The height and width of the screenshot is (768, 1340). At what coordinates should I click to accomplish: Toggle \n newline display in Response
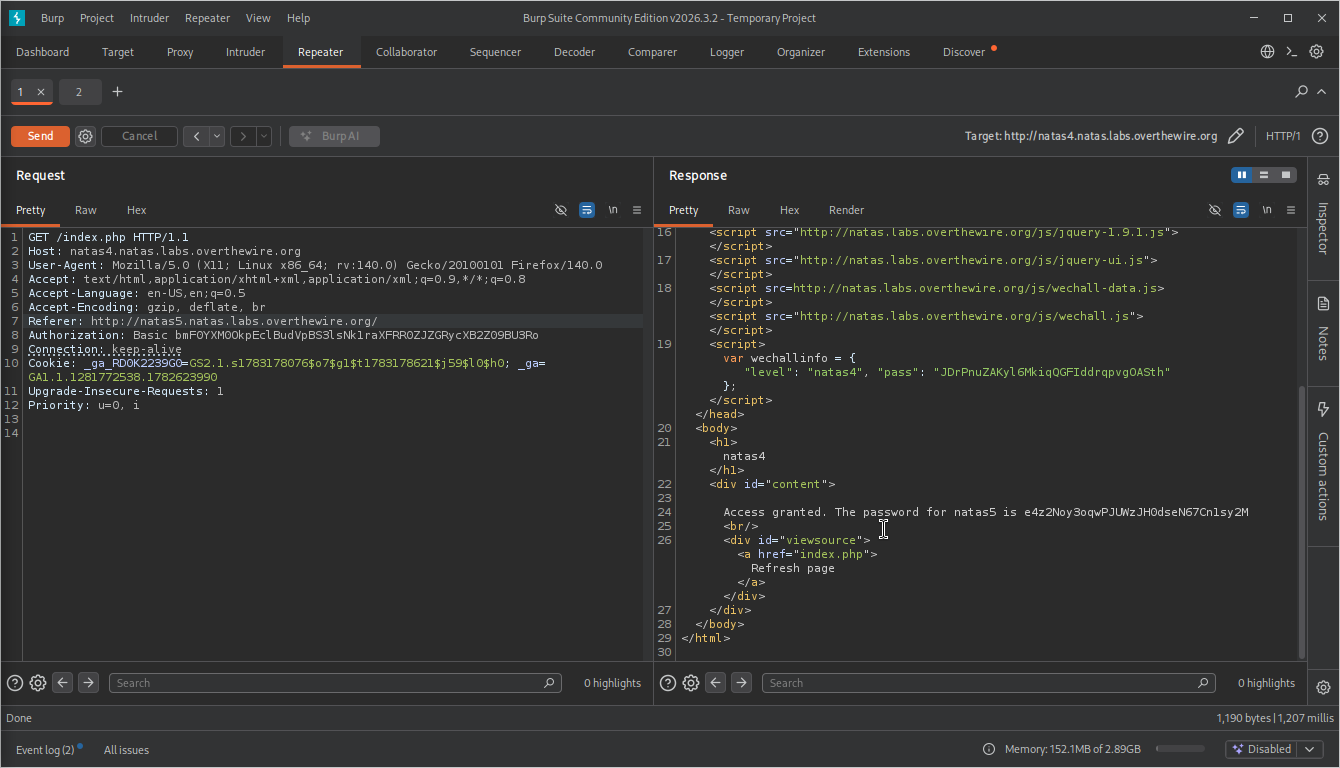tap(1267, 210)
